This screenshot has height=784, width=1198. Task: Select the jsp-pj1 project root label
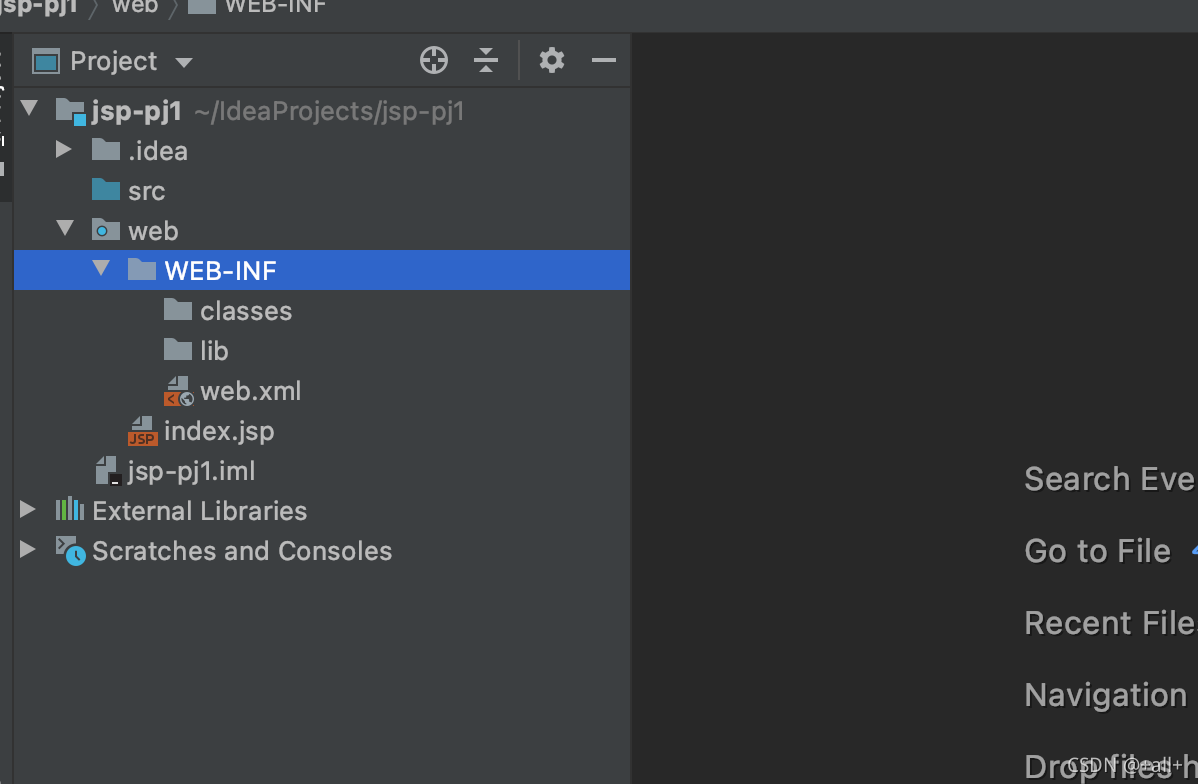(x=137, y=112)
